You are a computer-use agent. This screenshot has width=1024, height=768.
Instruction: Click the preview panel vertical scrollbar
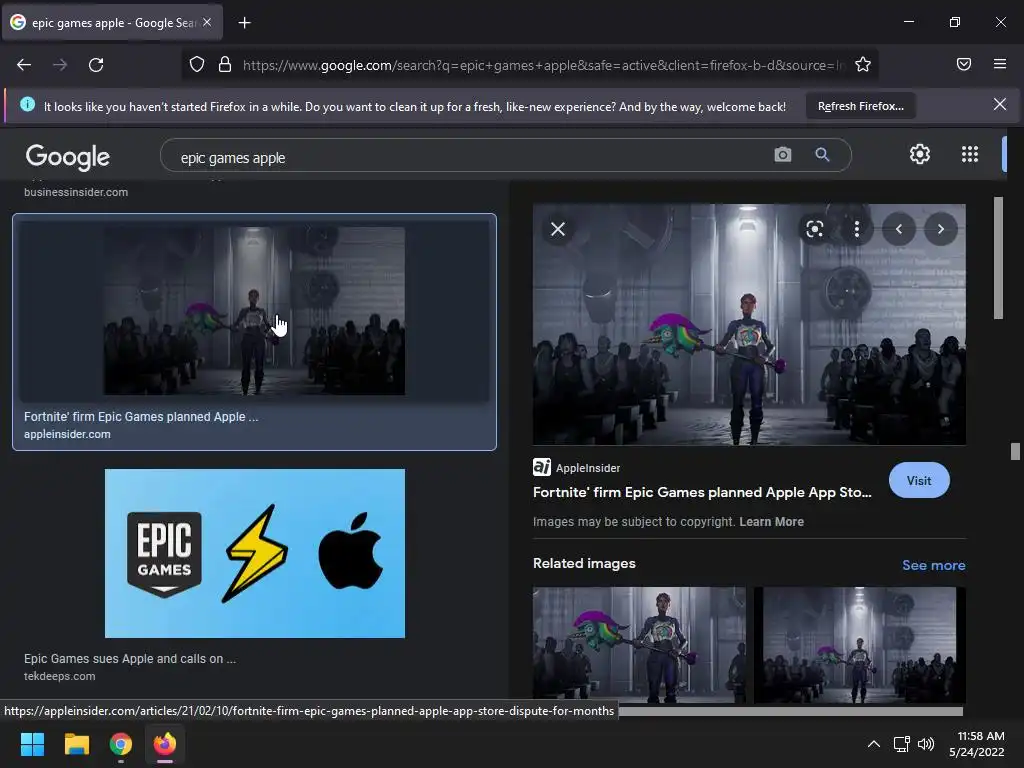pyautogui.click(x=998, y=258)
